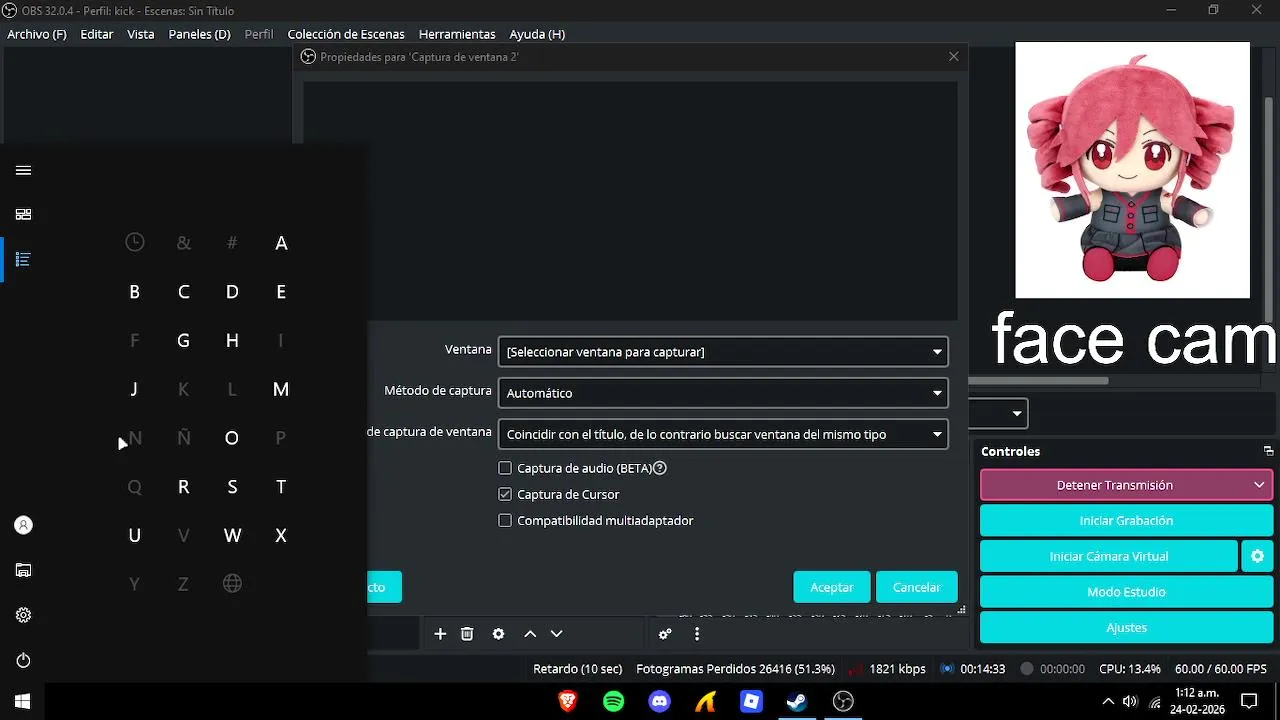Open Colección de Escenas menu
The height and width of the screenshot is (720, 1280).
coord(346,34)
